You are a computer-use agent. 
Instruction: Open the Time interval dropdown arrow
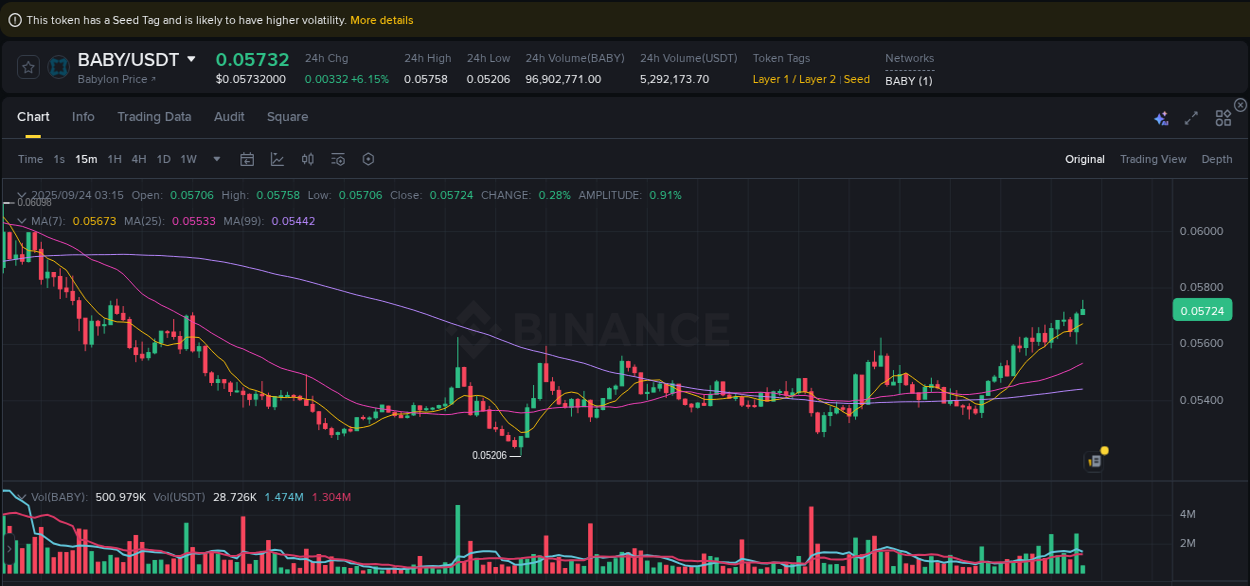[x=216, y=159]
